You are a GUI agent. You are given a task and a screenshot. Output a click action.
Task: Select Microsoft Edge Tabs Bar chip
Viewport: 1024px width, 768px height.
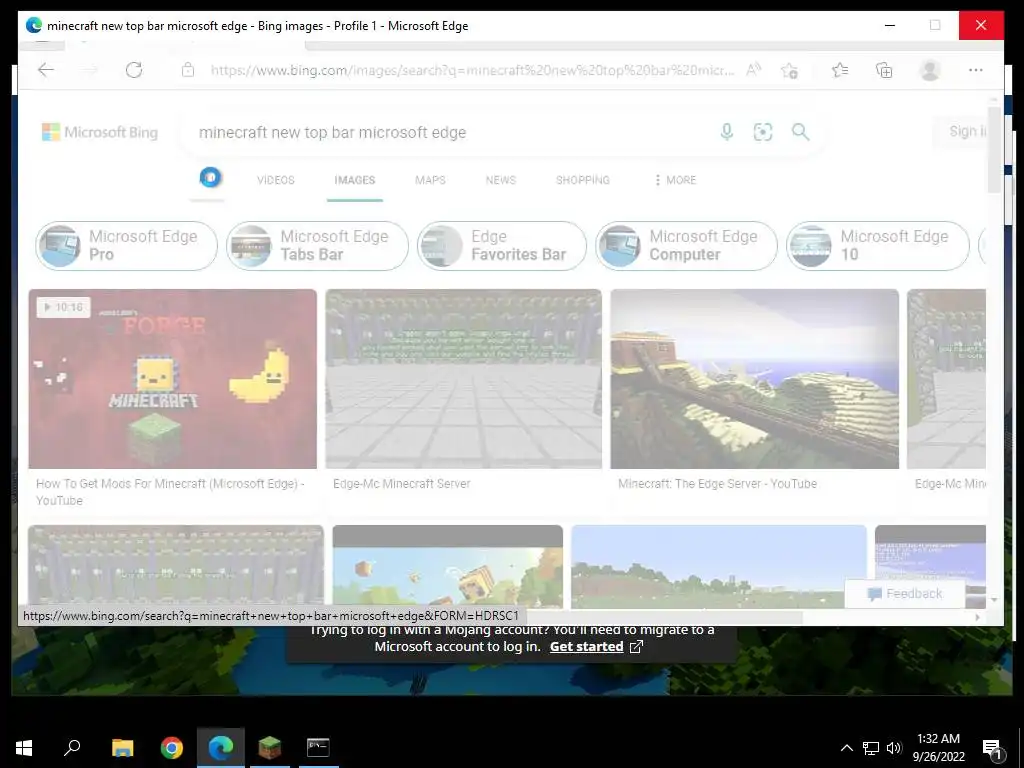point(317,246)
